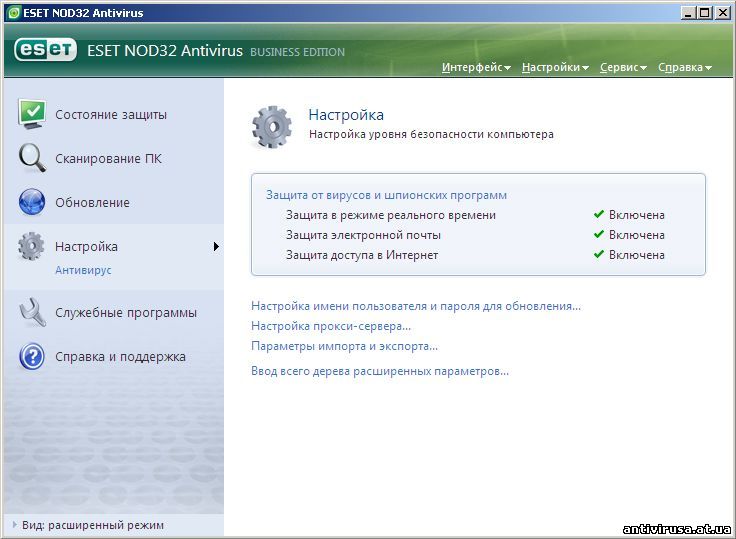The image size is (736, 539).
Task: Open the proxy server setup link
Action: [331, 326]
